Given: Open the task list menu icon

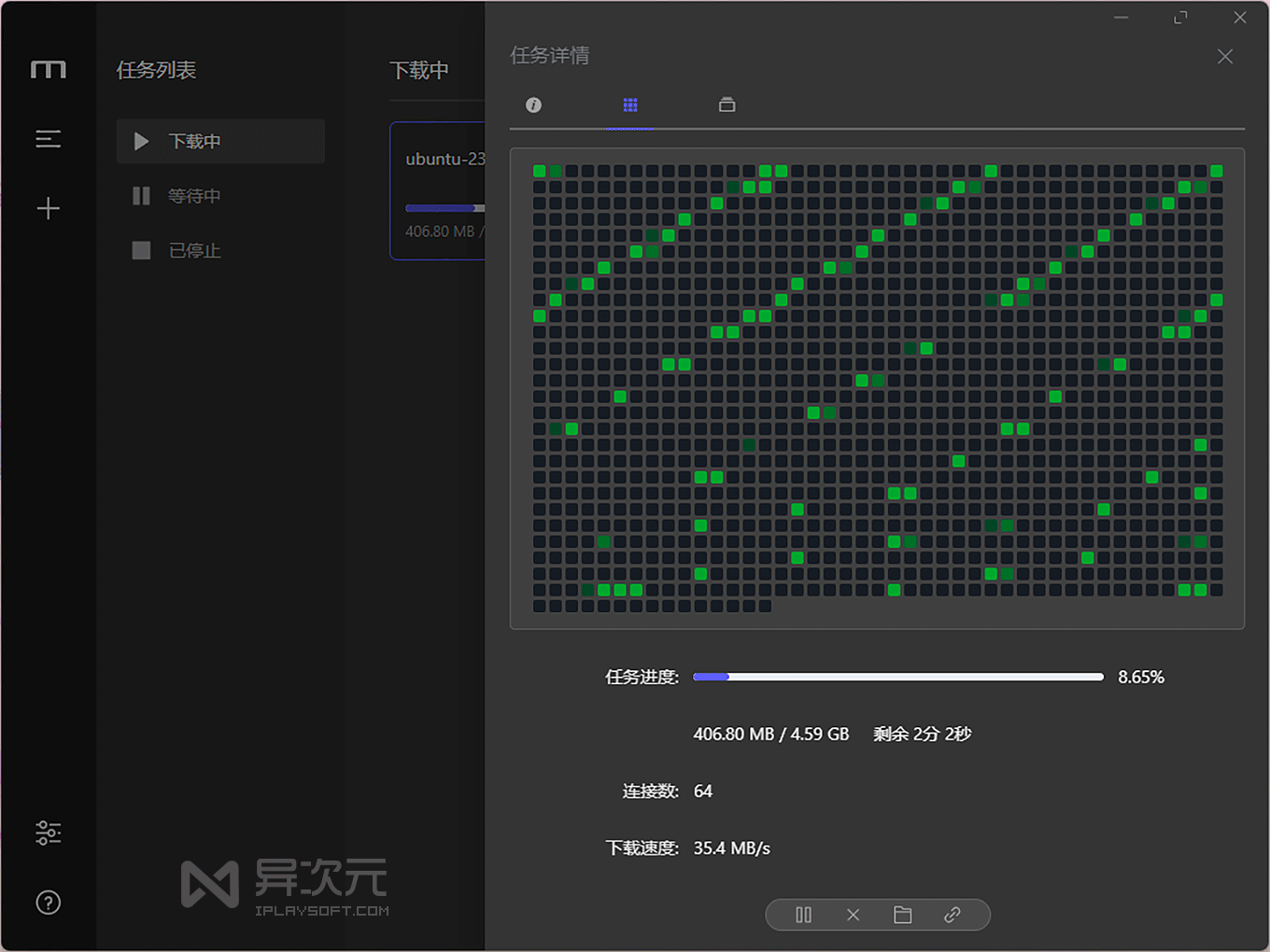Looking at the screenshot, I should click(x=48, y=139).
